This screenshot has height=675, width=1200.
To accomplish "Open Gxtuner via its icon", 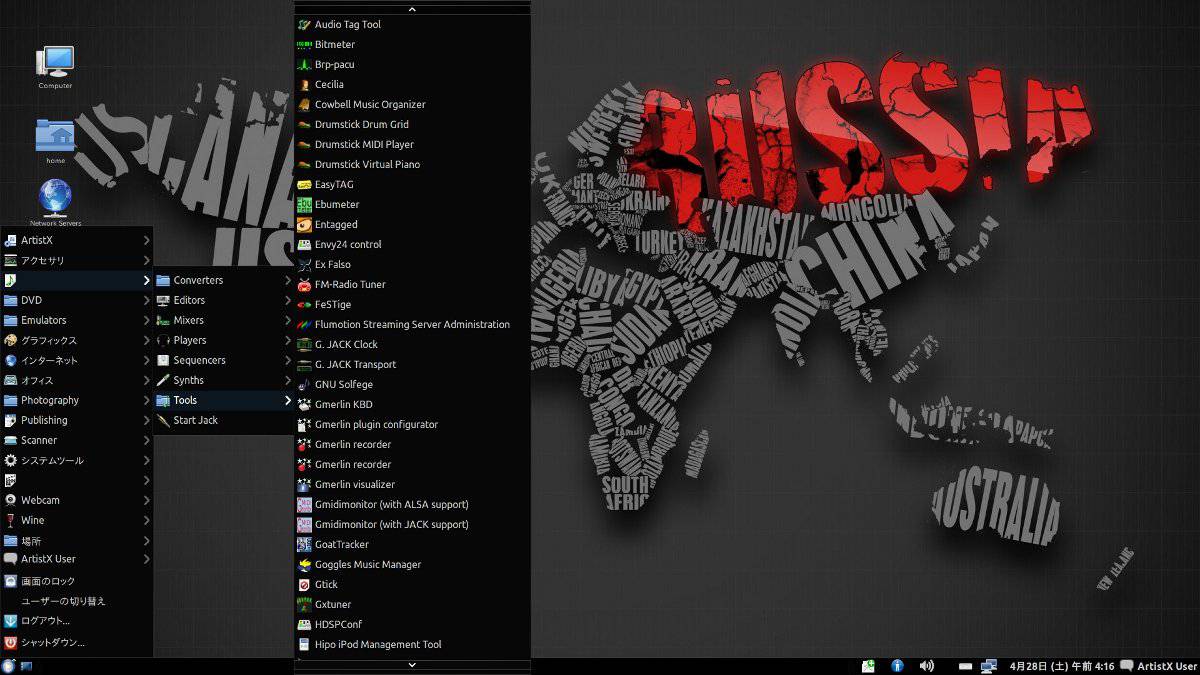I will coord(305,604).
